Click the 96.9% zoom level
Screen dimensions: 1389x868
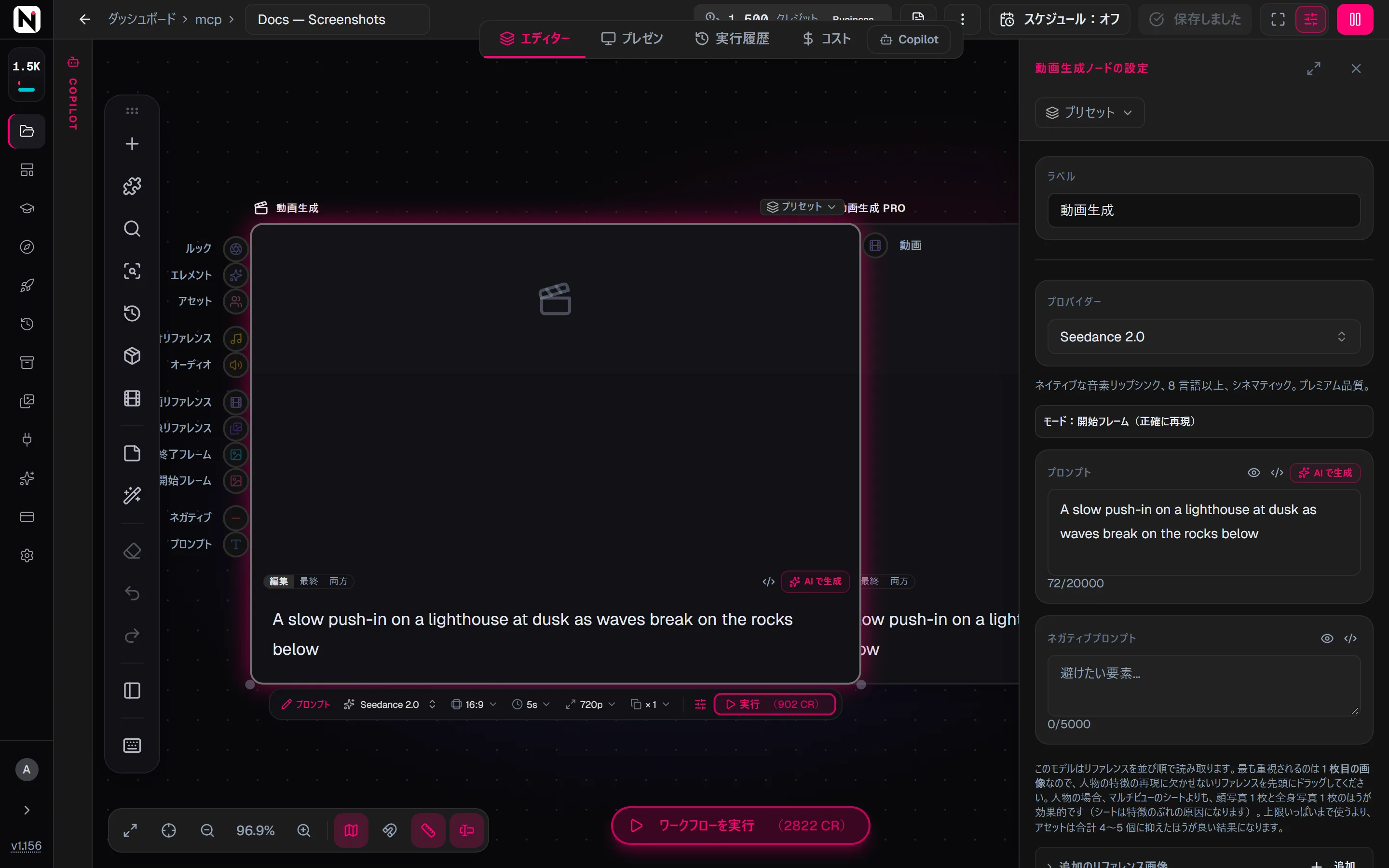256,830
